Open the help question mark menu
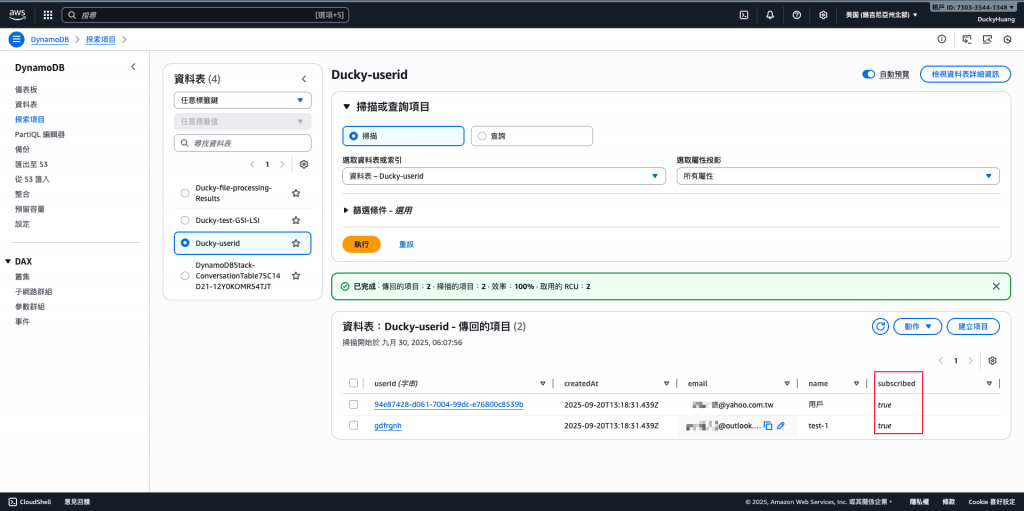 click(x=797, y=15)
